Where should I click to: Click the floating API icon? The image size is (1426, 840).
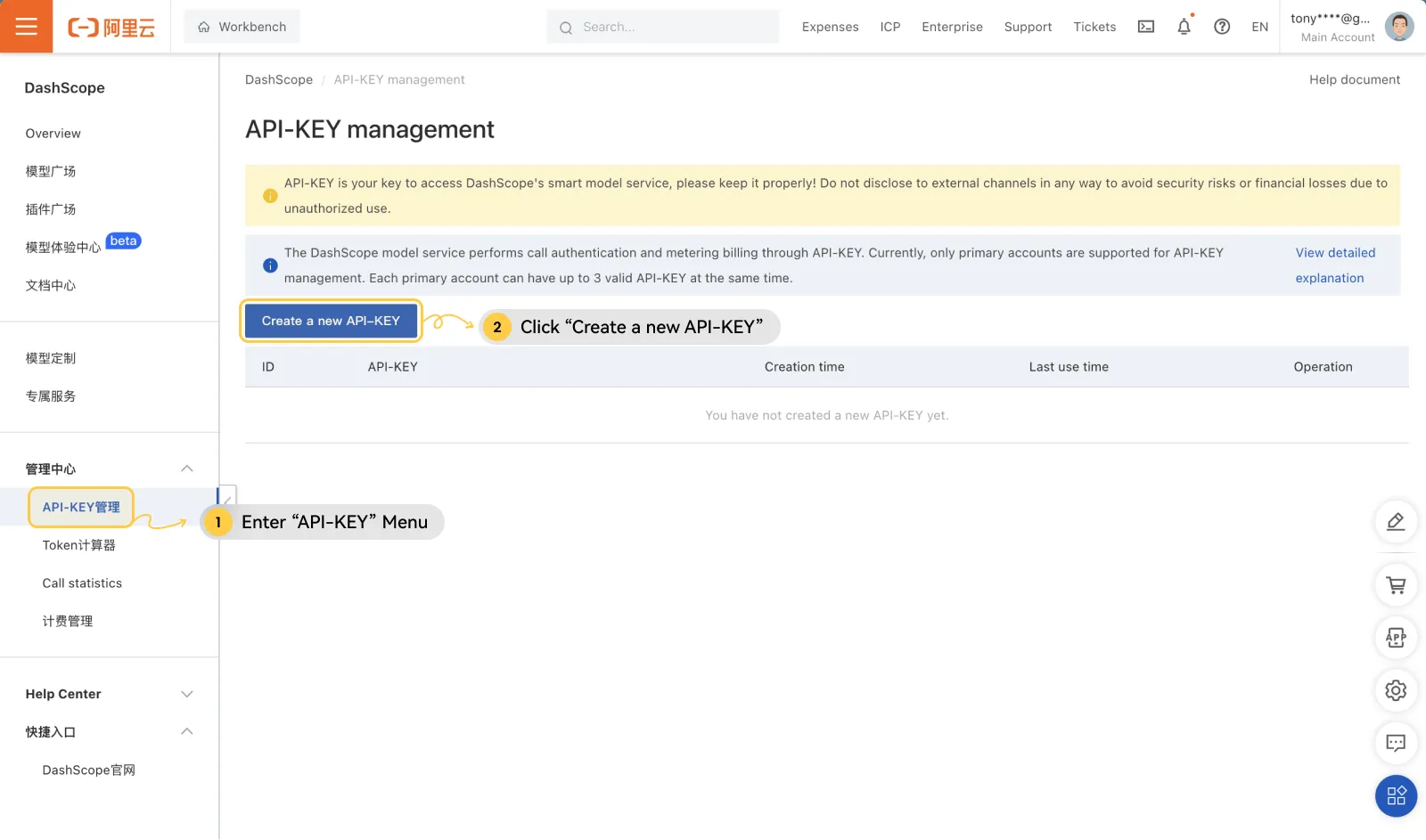click(x=1396, y=638)
